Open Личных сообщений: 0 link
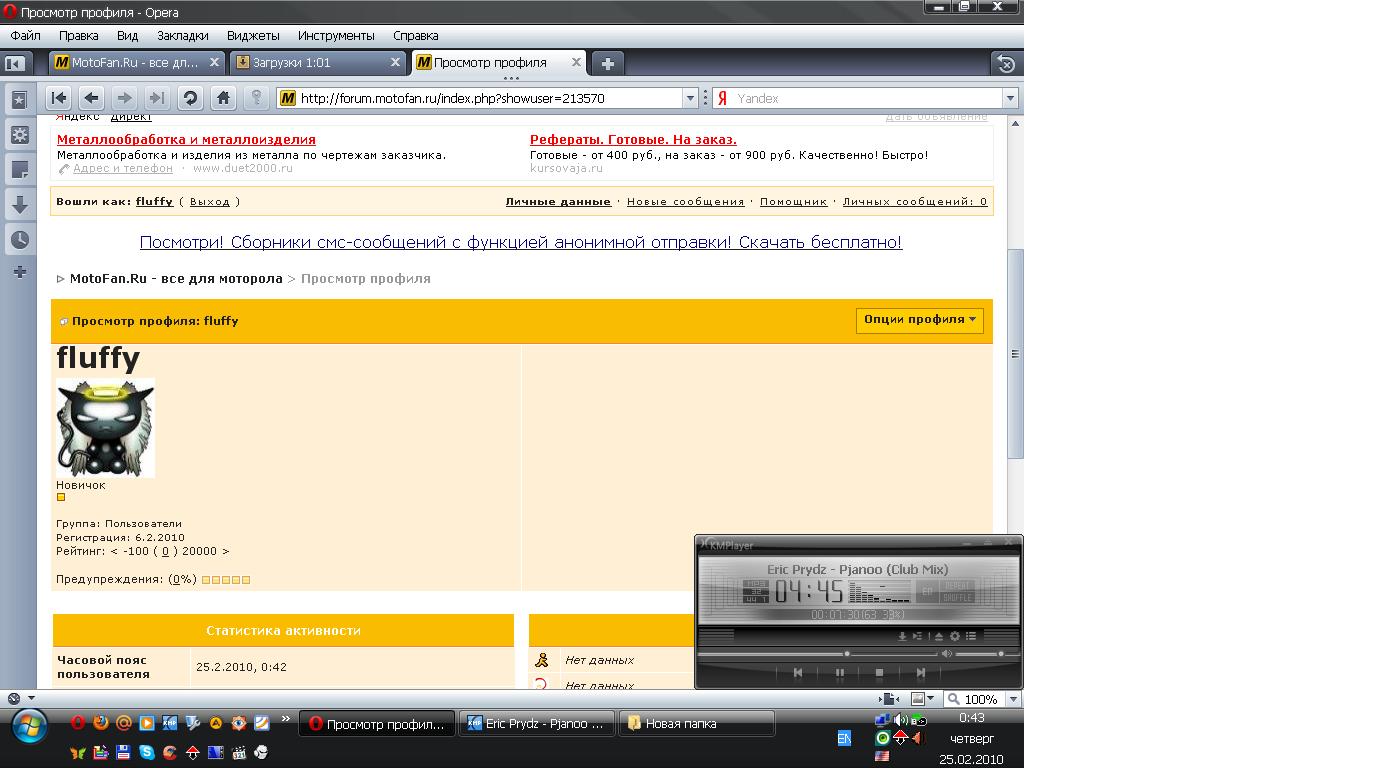Viewport: 1378px width, 768px height. point(915,201)
